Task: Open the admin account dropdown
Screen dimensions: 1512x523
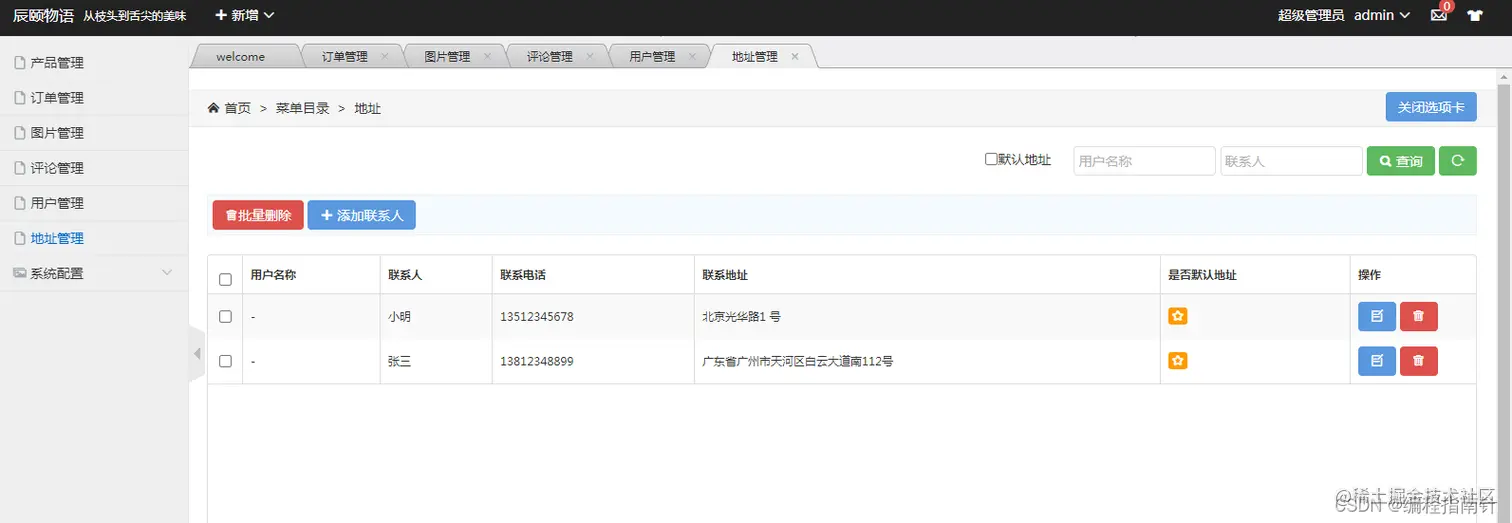Action: (1382, 15)
